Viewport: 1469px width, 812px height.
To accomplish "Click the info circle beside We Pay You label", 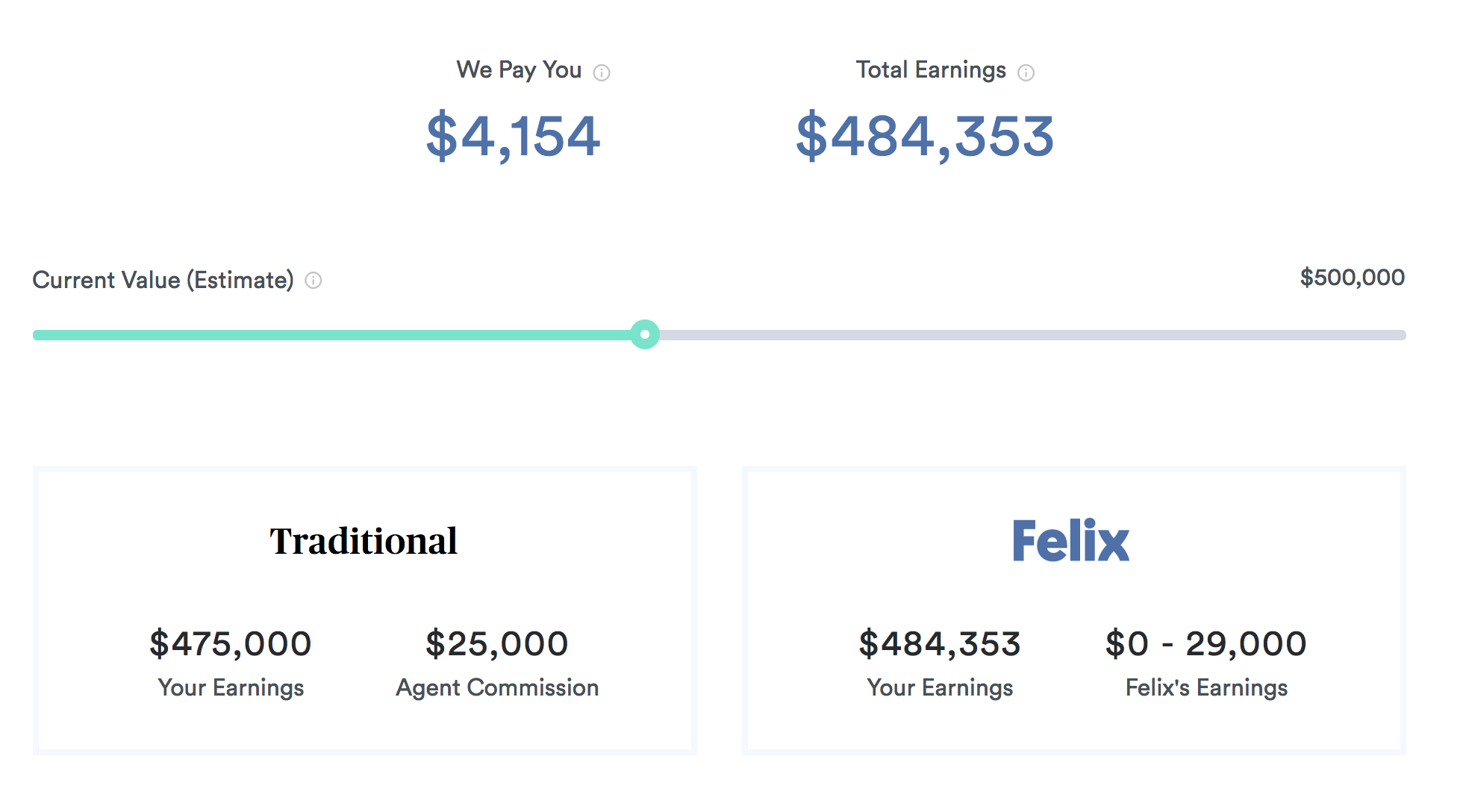I will point(603,71).
